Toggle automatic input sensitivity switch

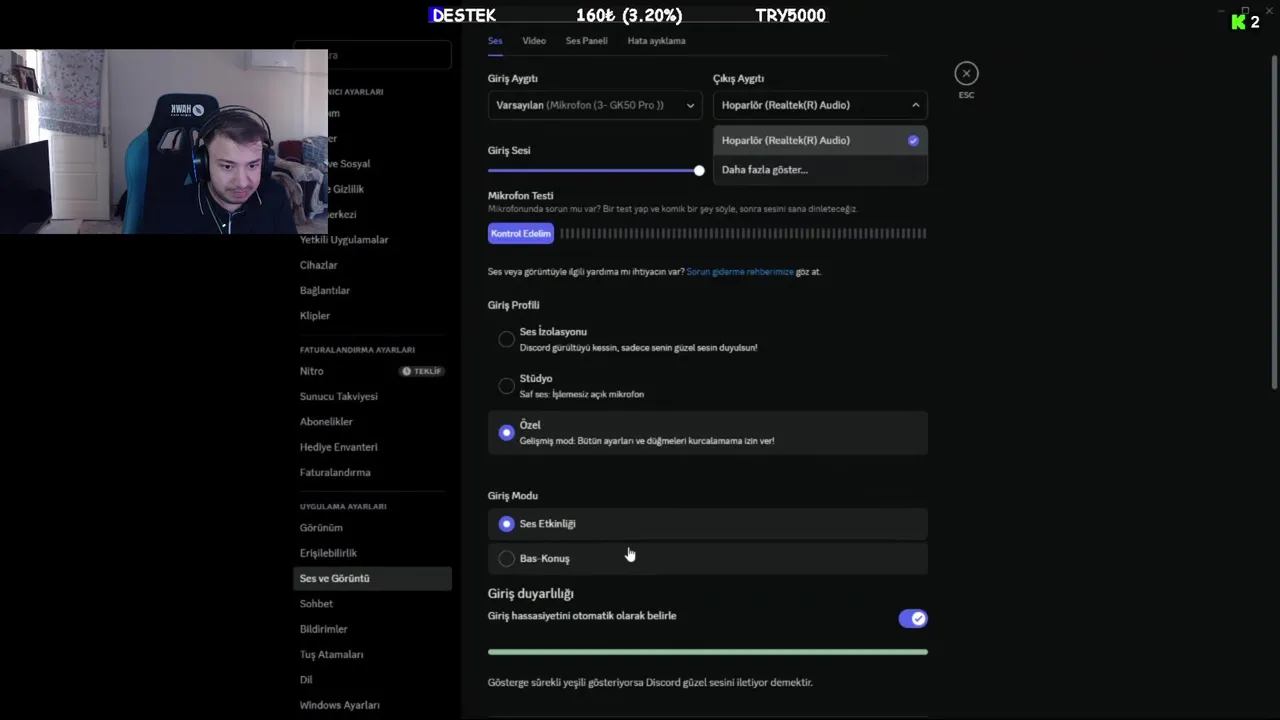point(913,619)
